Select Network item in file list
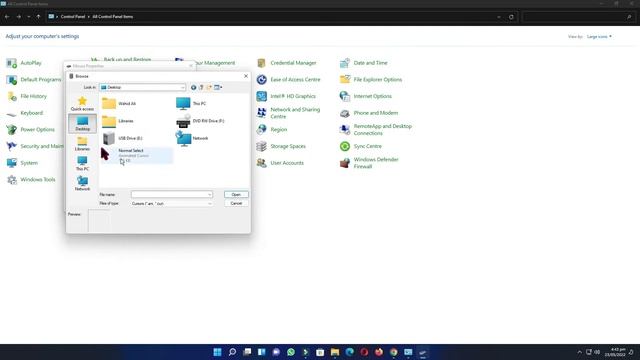The height and width of the screenshot is (360, 640). tap(192, 138)
